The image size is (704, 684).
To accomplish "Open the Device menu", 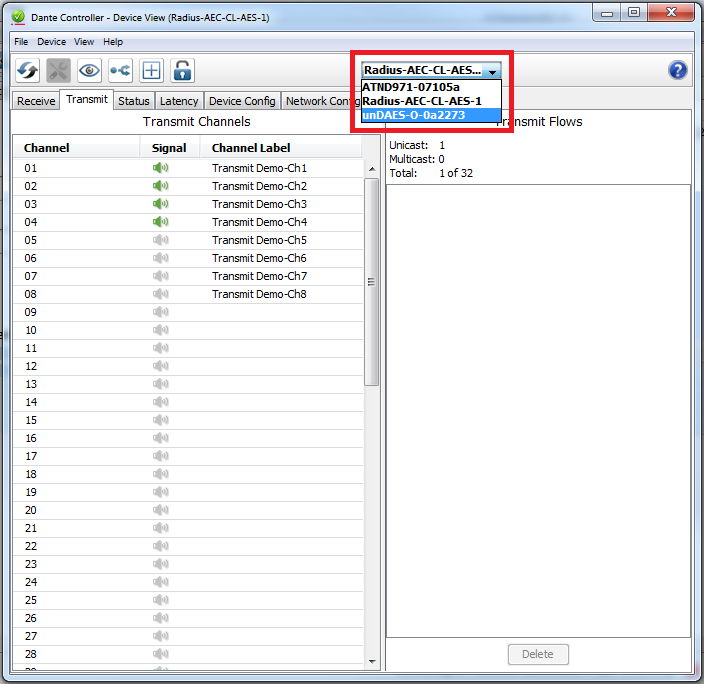I will coord(52,42).
